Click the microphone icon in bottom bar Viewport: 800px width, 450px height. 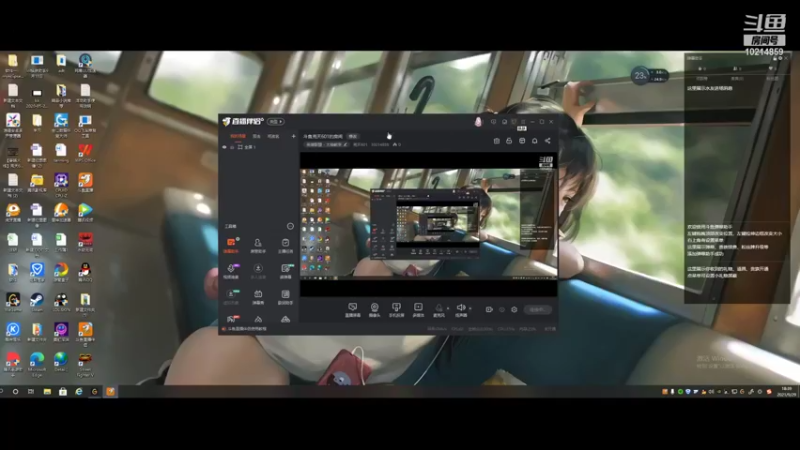coord(439,308)
